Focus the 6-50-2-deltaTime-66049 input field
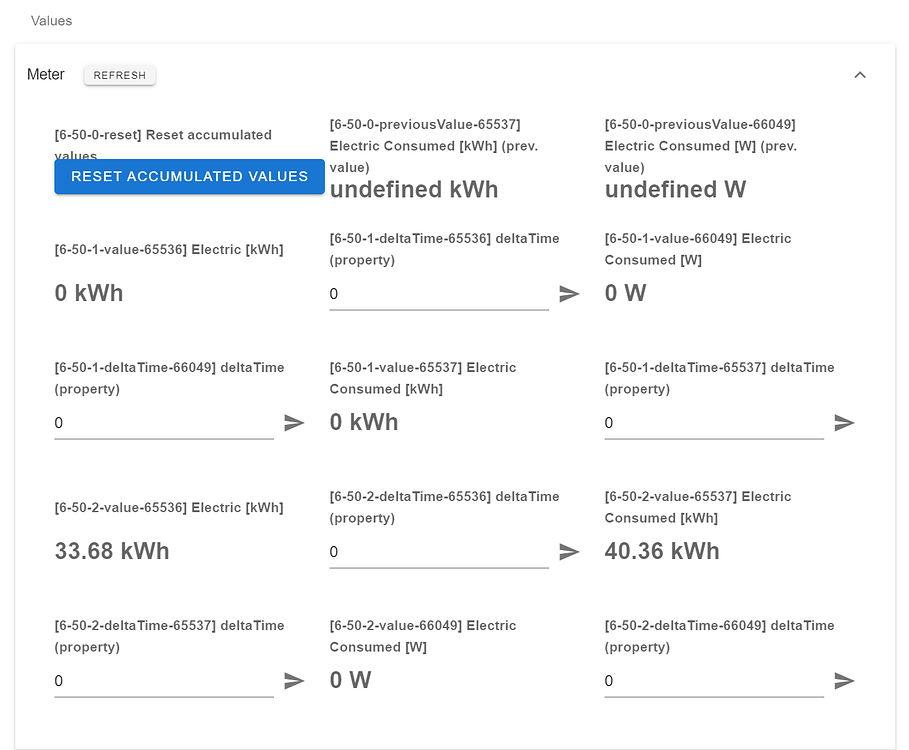The image size is (909, 750). pyautogui.click(x=713, y=681)
